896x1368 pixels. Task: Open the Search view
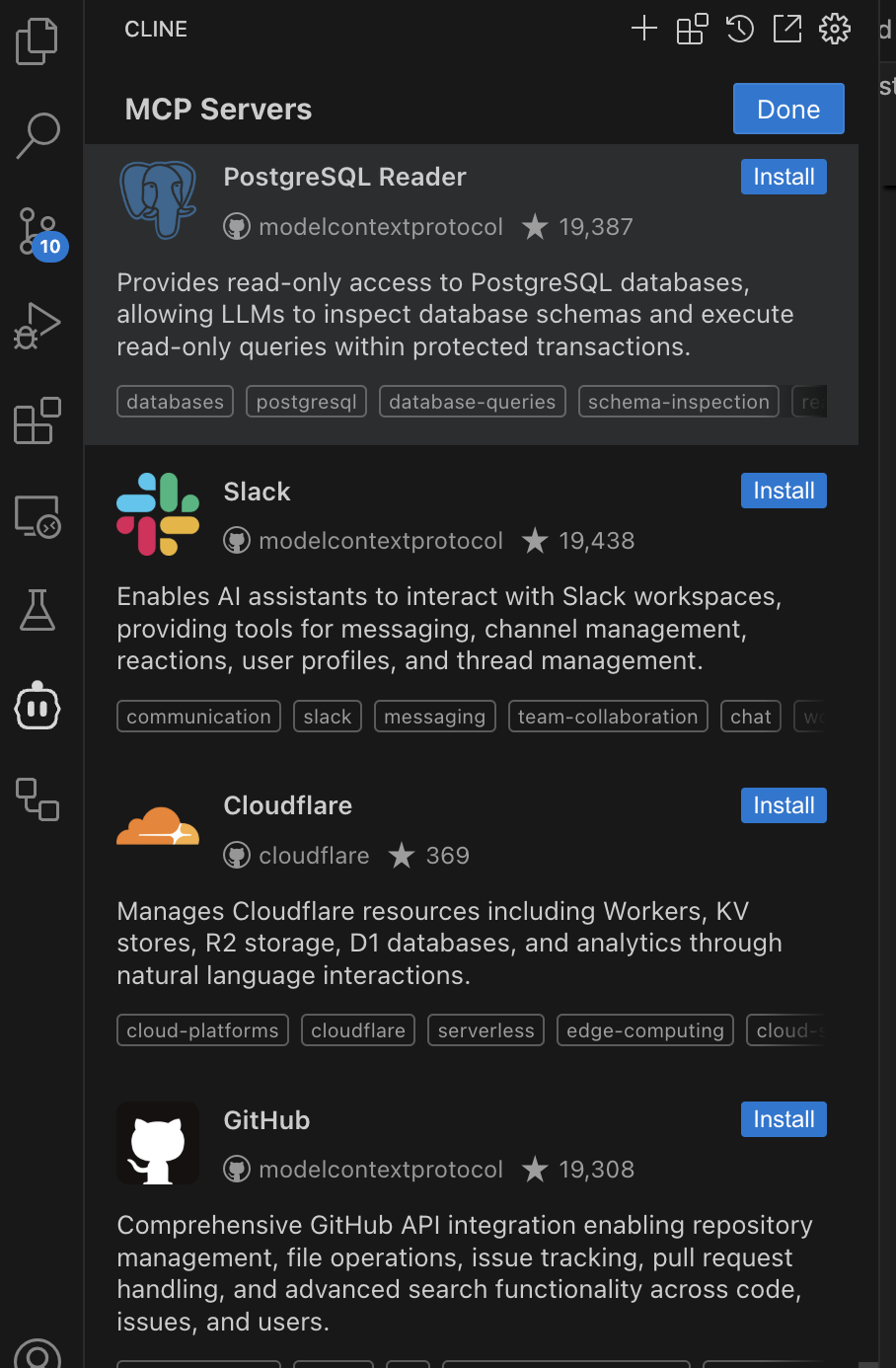click(37, 135)
